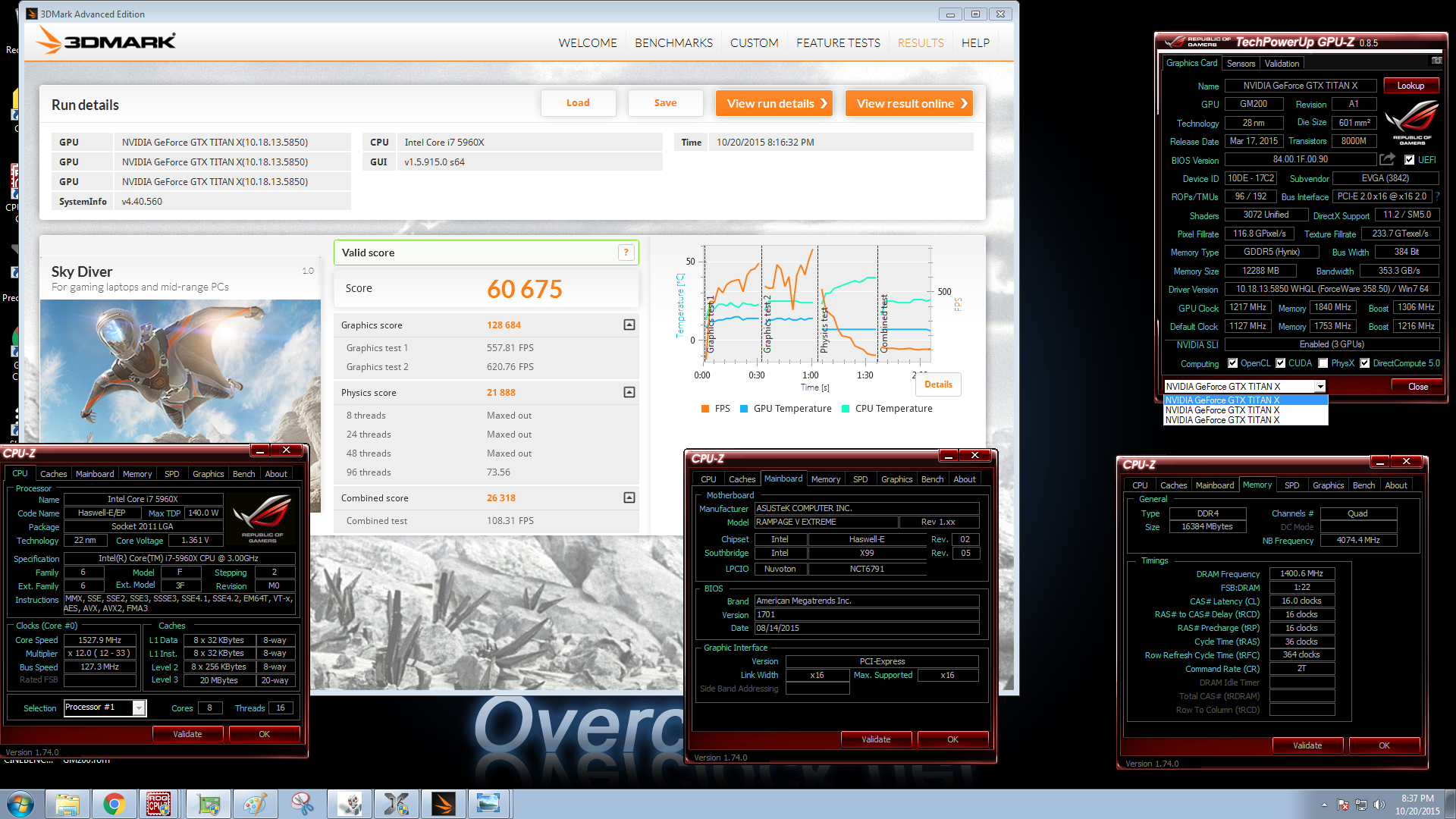This screenshot has width=1456, height=819.
Task: Click the GPU-Z screenshot camera icon
Action: click(x=1436, y=60)
